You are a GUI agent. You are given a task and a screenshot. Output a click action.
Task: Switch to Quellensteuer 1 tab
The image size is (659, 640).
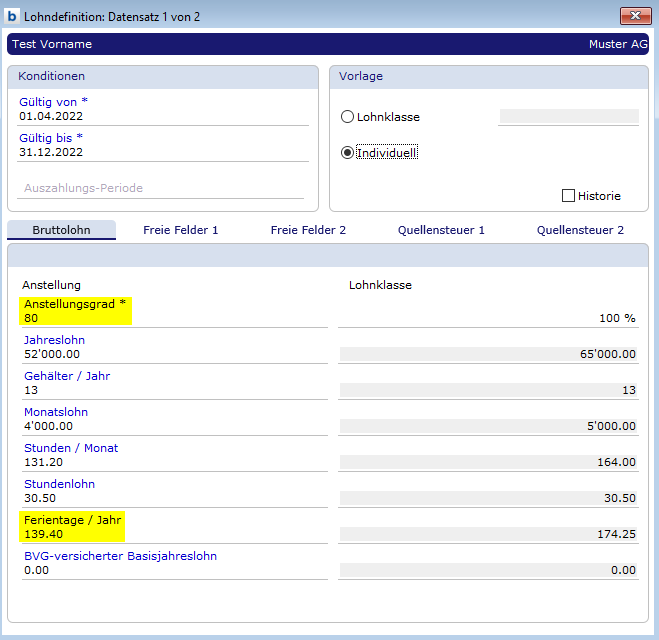(441, 230)
